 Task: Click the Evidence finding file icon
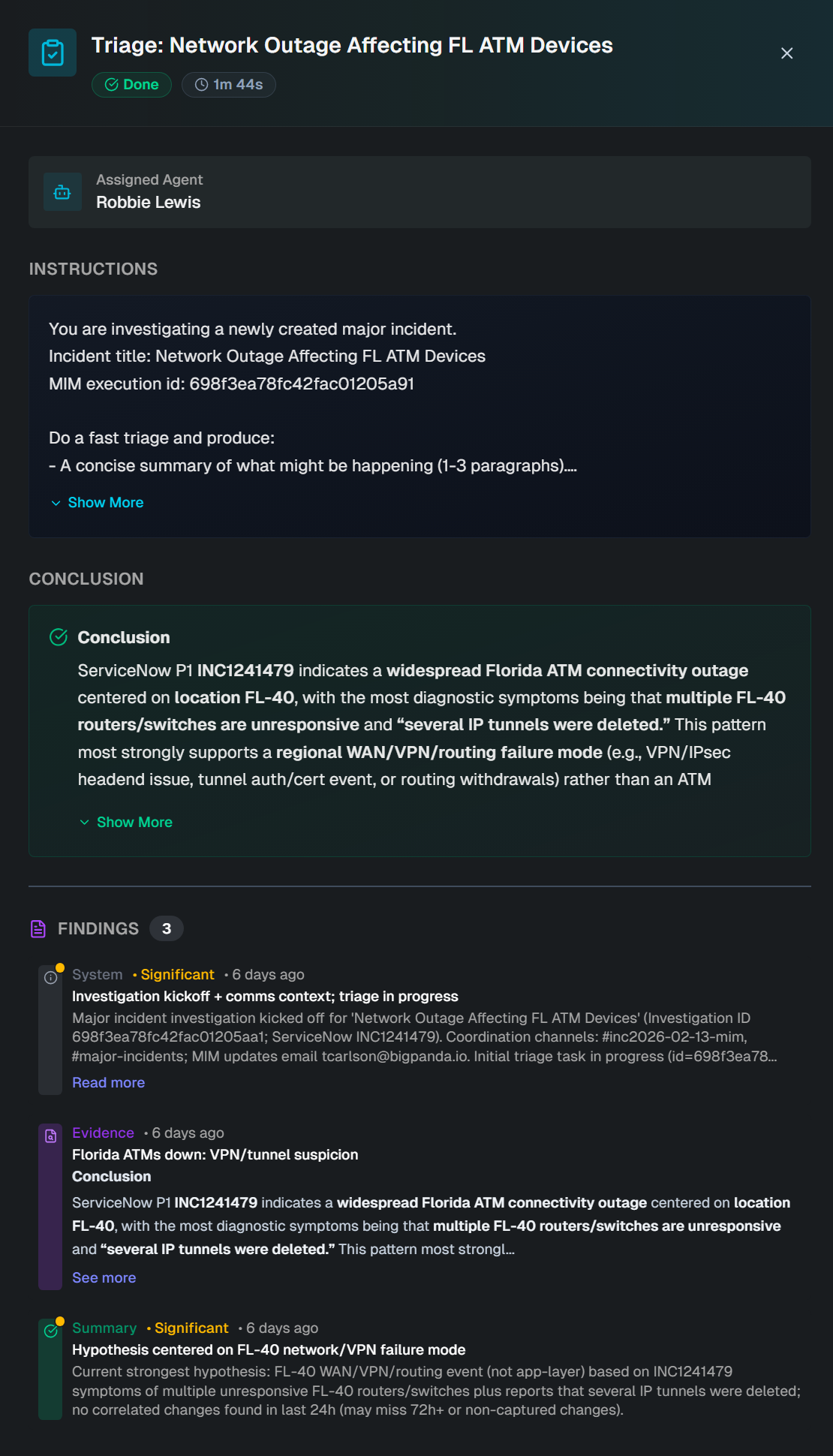click(50, 1136)
